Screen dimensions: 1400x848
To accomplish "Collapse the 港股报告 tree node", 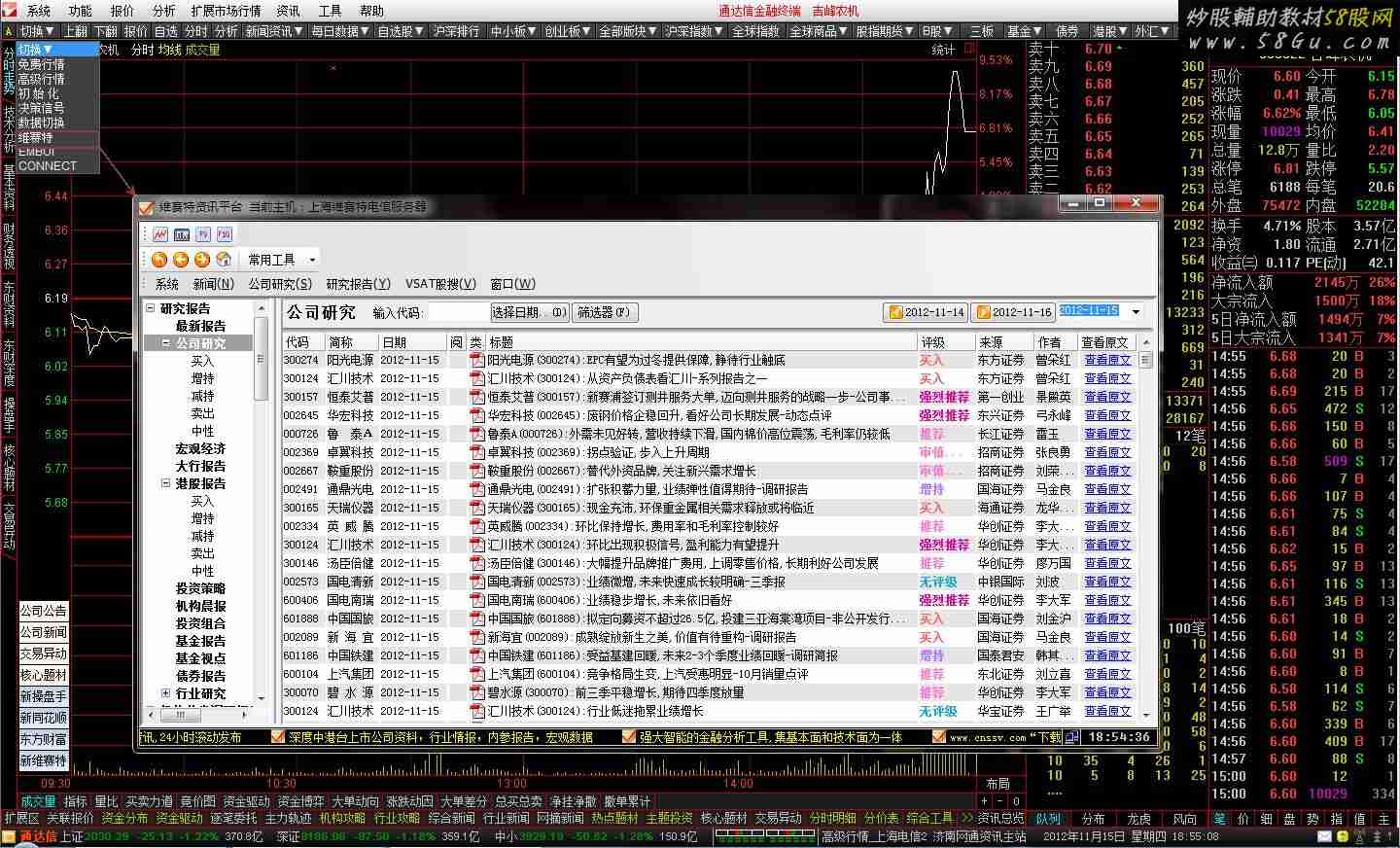I will [x=166, y=483].
